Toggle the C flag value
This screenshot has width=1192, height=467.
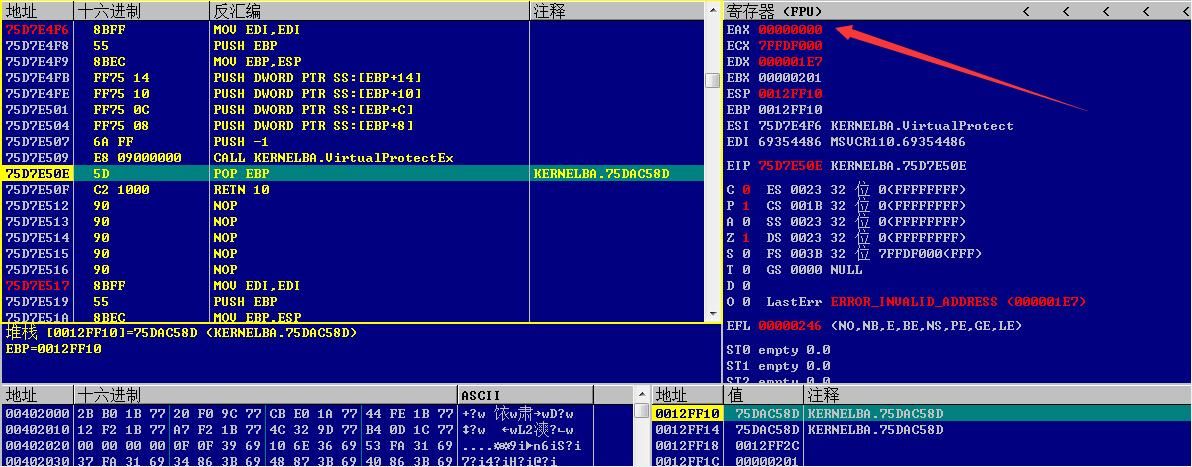tap(746, 189)
